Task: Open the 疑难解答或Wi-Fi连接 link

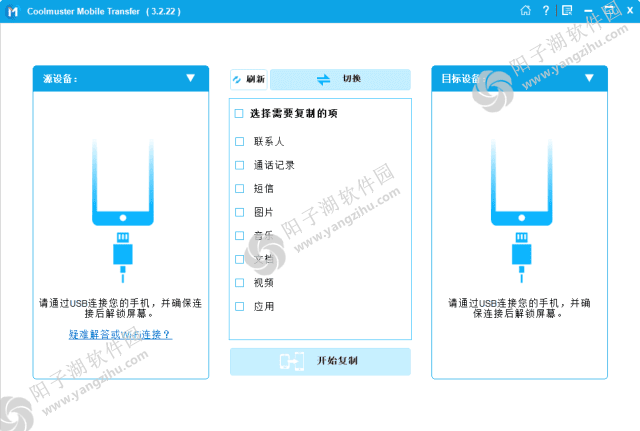Action: (120, 335)
